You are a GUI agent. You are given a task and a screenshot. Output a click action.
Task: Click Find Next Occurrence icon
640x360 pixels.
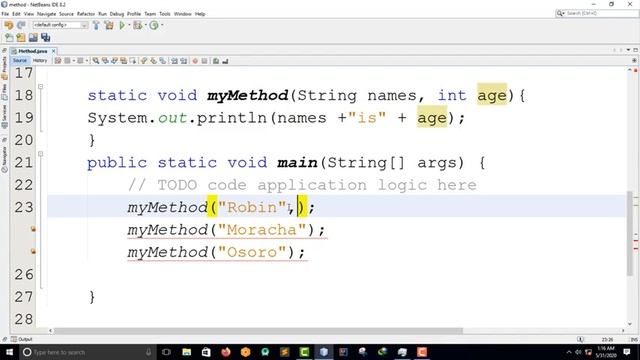114,61
